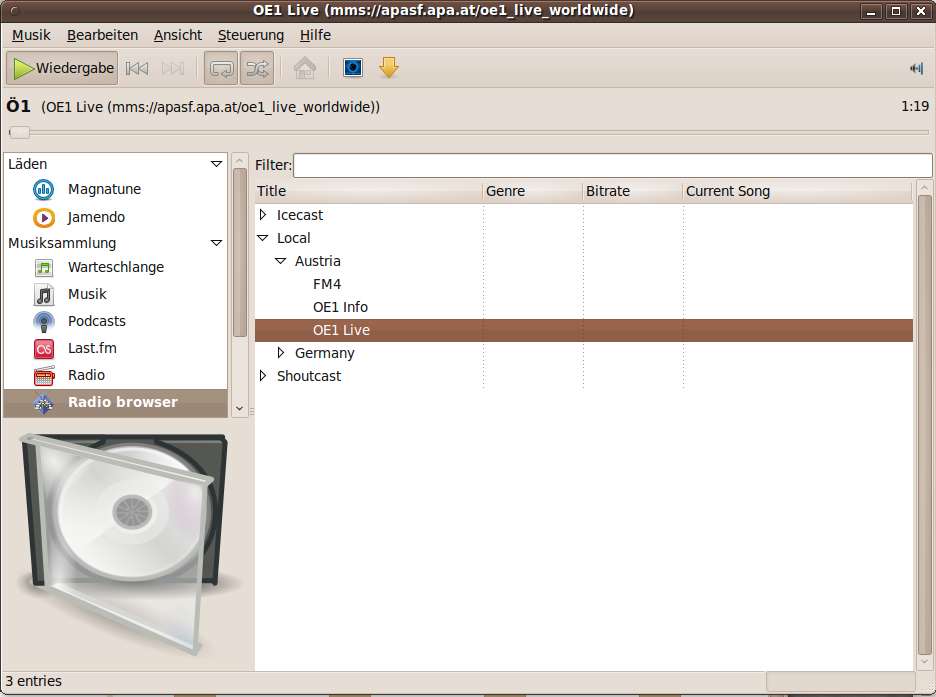The image size is (936, 697).
Task: Open the volume control speaker icon
Action: coord(916,69)
